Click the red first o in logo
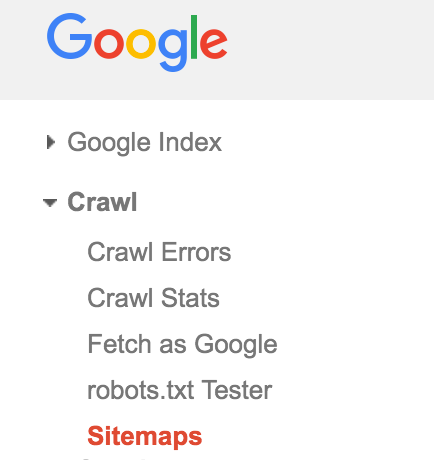This screenshot has height=460, width=434. tap(109, 44)
